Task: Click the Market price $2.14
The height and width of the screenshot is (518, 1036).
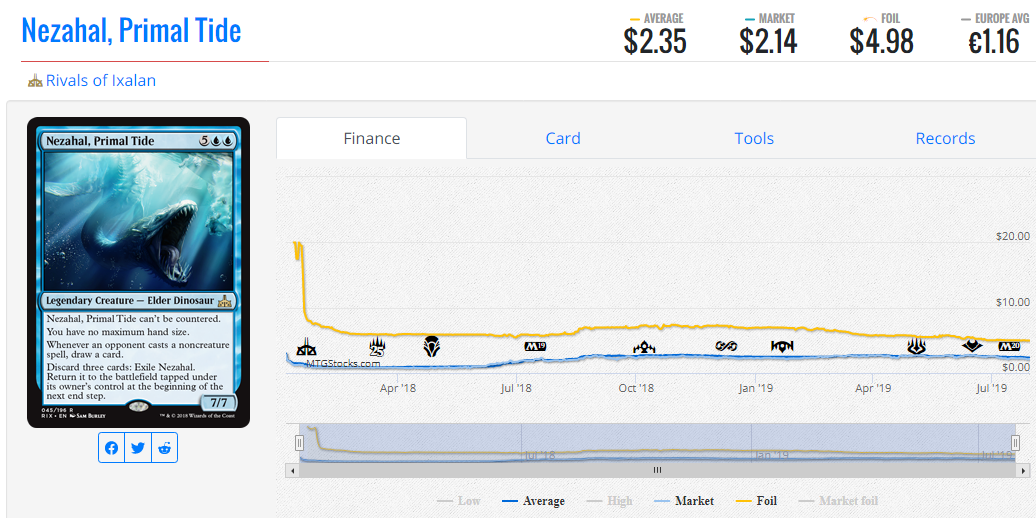Action: click(x=768, y=42)
